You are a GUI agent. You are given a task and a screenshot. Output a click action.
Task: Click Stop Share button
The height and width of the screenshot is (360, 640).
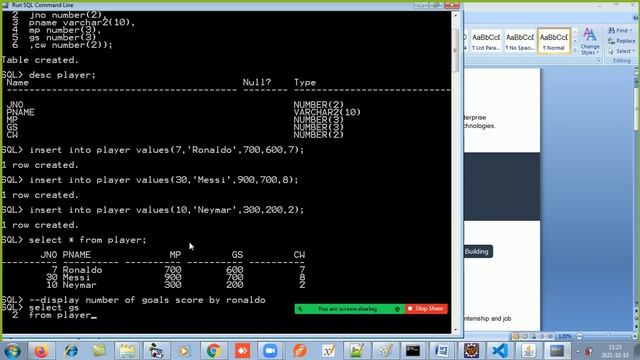pyautogui.click(x=426, y=309)
